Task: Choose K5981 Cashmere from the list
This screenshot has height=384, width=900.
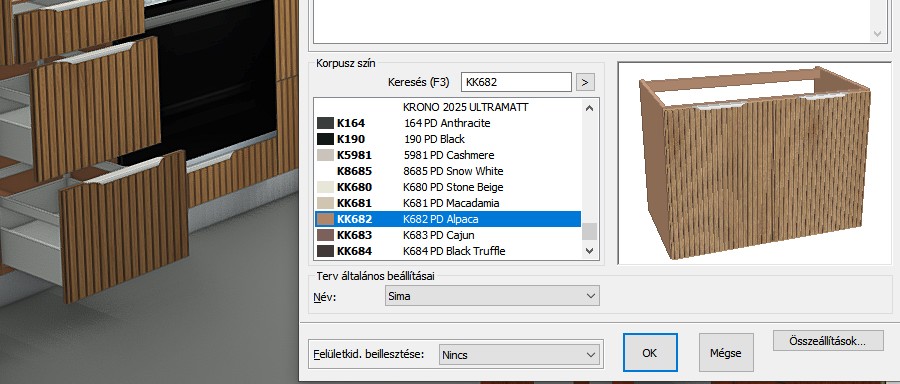Action: [x=448, y=155]
